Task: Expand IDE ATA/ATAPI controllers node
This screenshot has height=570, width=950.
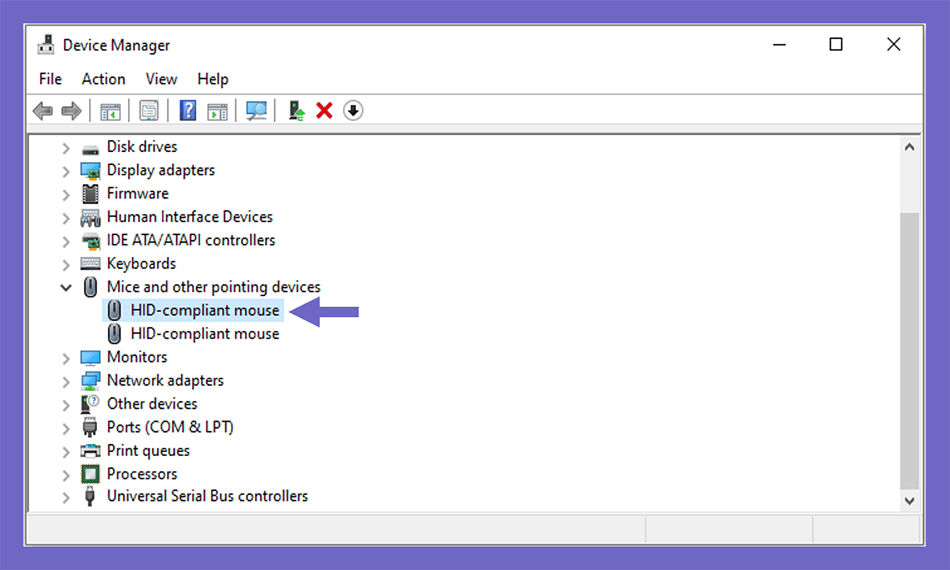Action: tap(66, 241)
